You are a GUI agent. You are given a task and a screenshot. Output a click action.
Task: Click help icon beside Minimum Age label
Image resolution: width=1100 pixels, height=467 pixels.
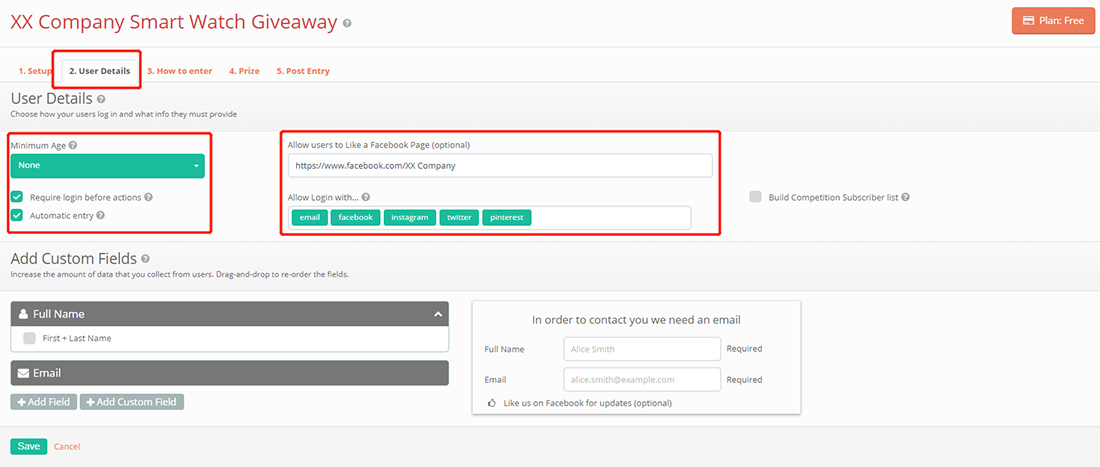pos(73,145)
